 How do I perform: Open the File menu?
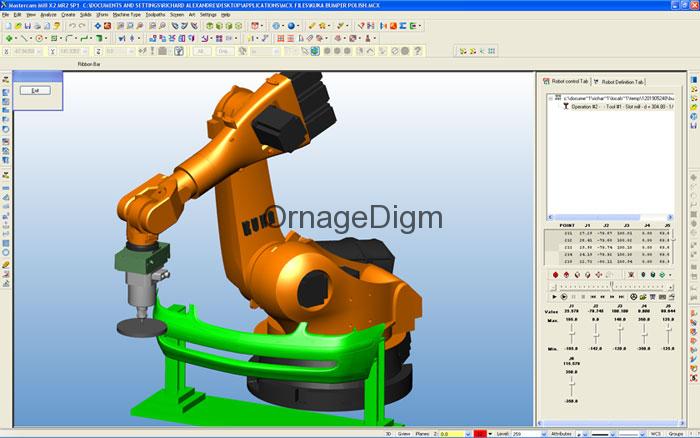click(5, 15)
